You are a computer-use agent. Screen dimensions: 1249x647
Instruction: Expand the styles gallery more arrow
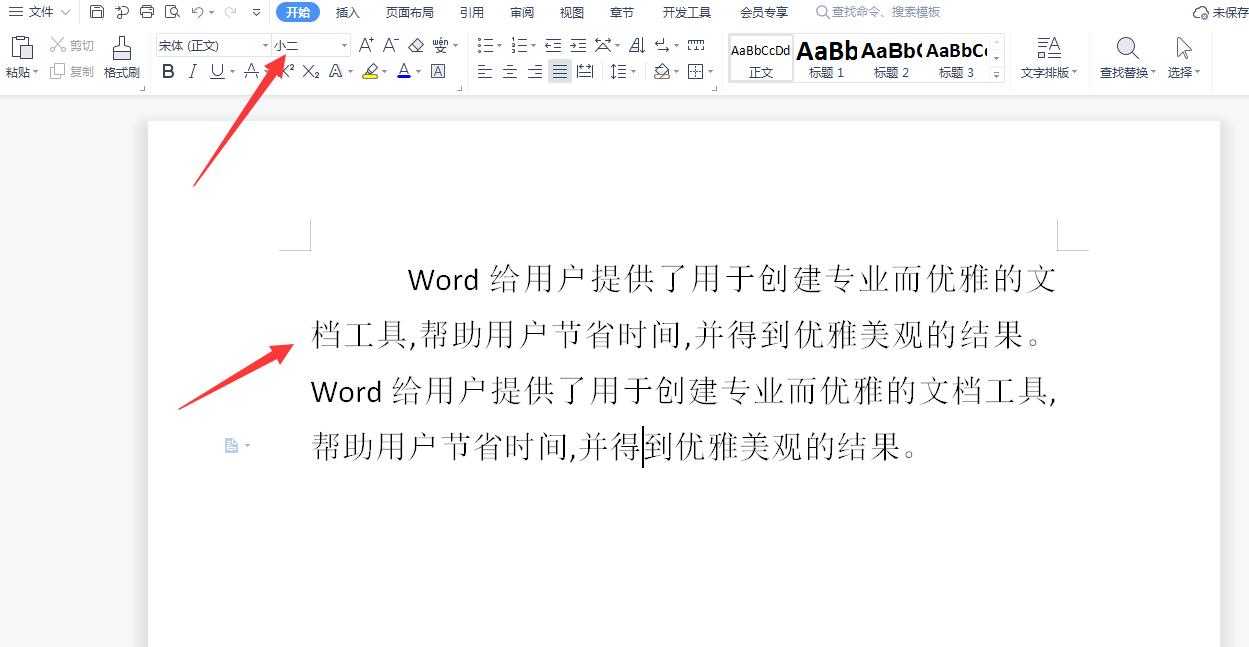[x=996, y=74]
